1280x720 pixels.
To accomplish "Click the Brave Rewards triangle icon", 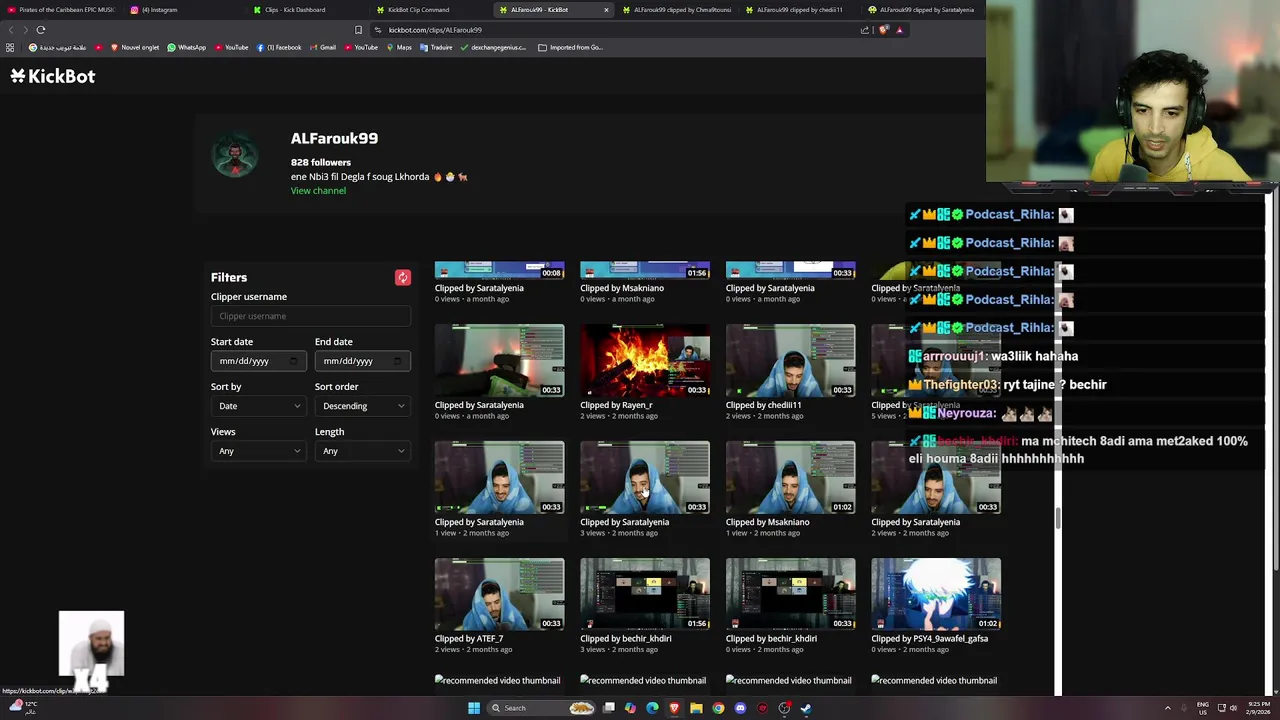I will (899, 30).
